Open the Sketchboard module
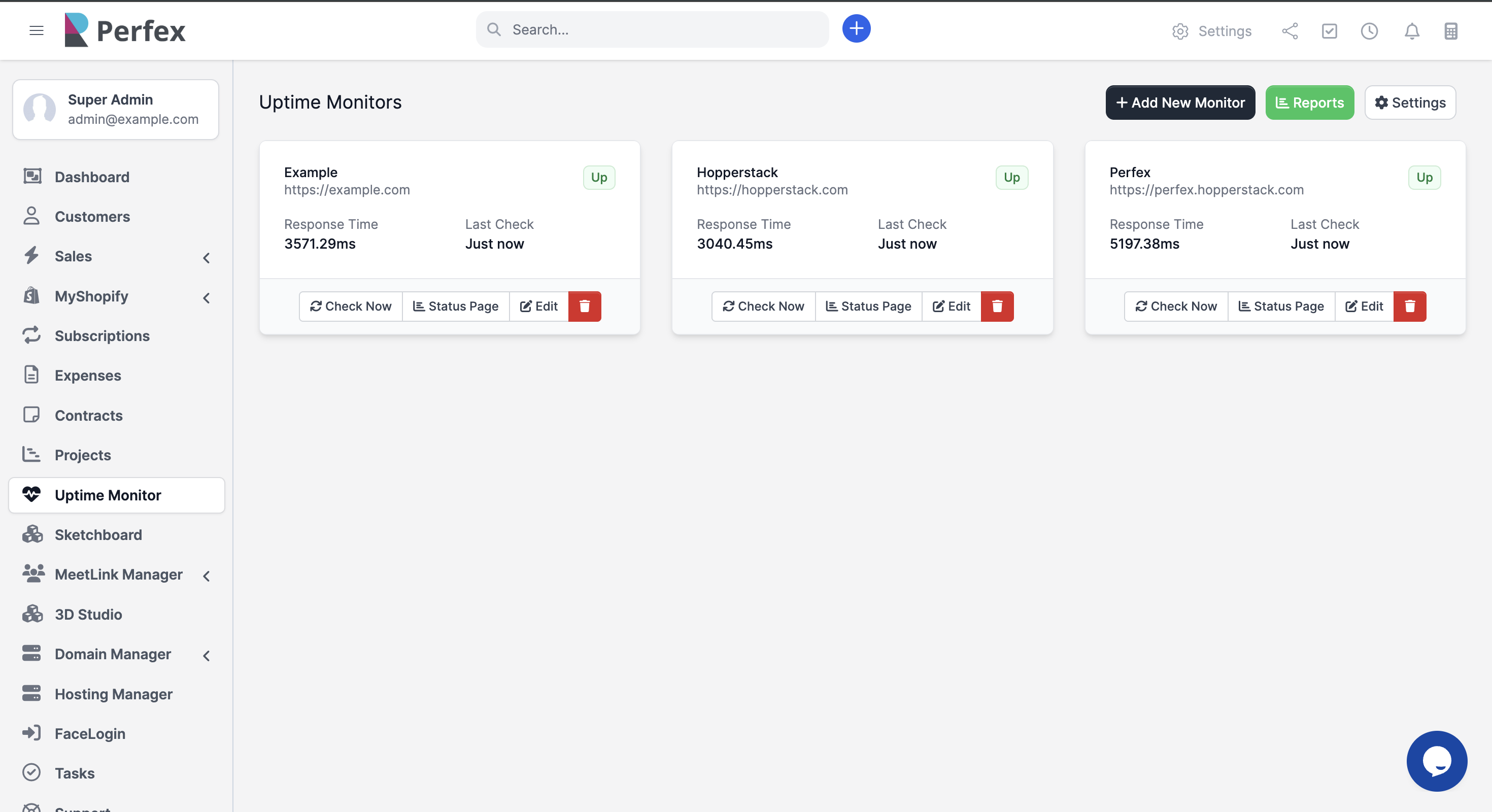The width and height of the screenshot is (1492, 812). click(97, 534)
